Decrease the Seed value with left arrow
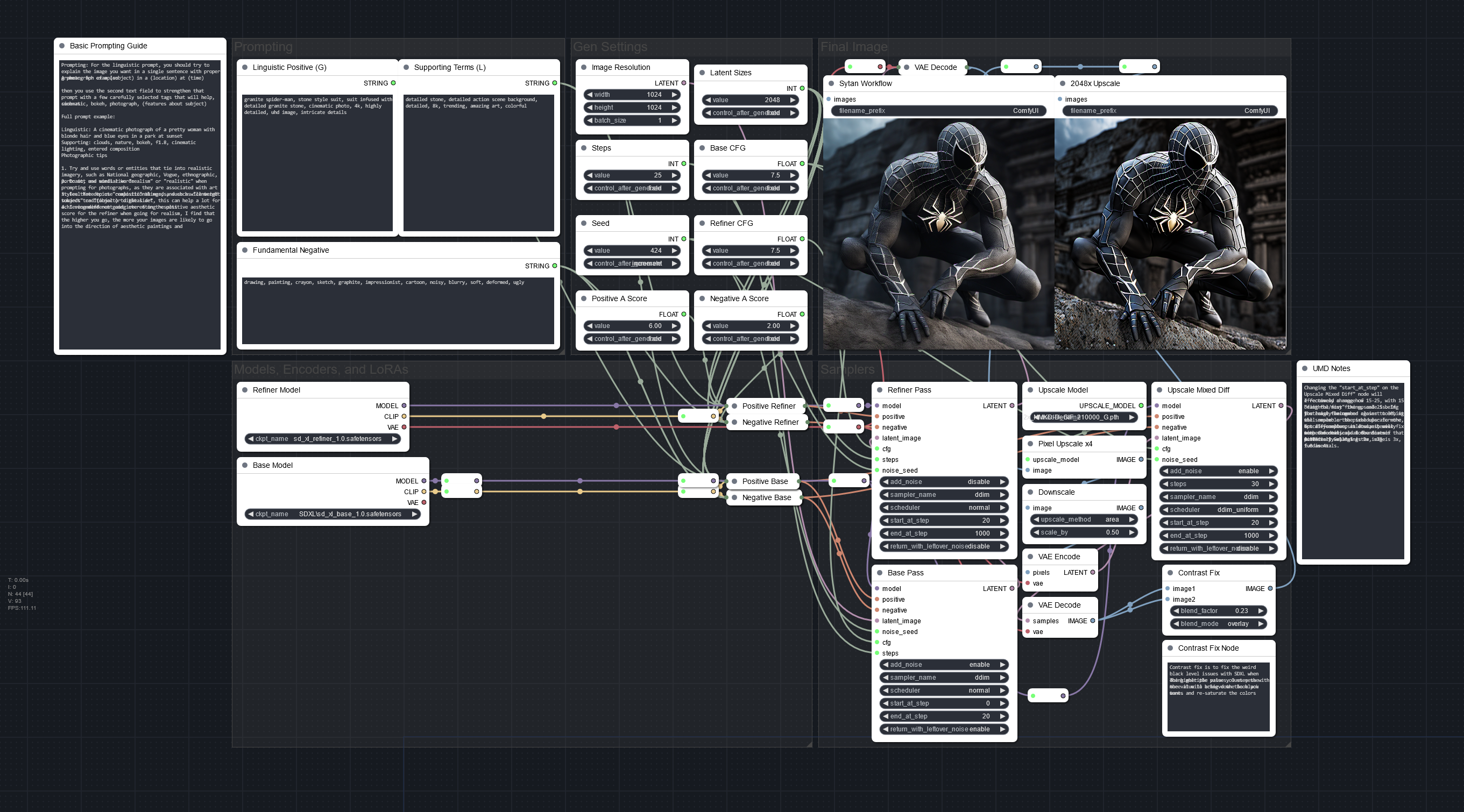This screenshot has height=812, width=1464. [589, 251]
